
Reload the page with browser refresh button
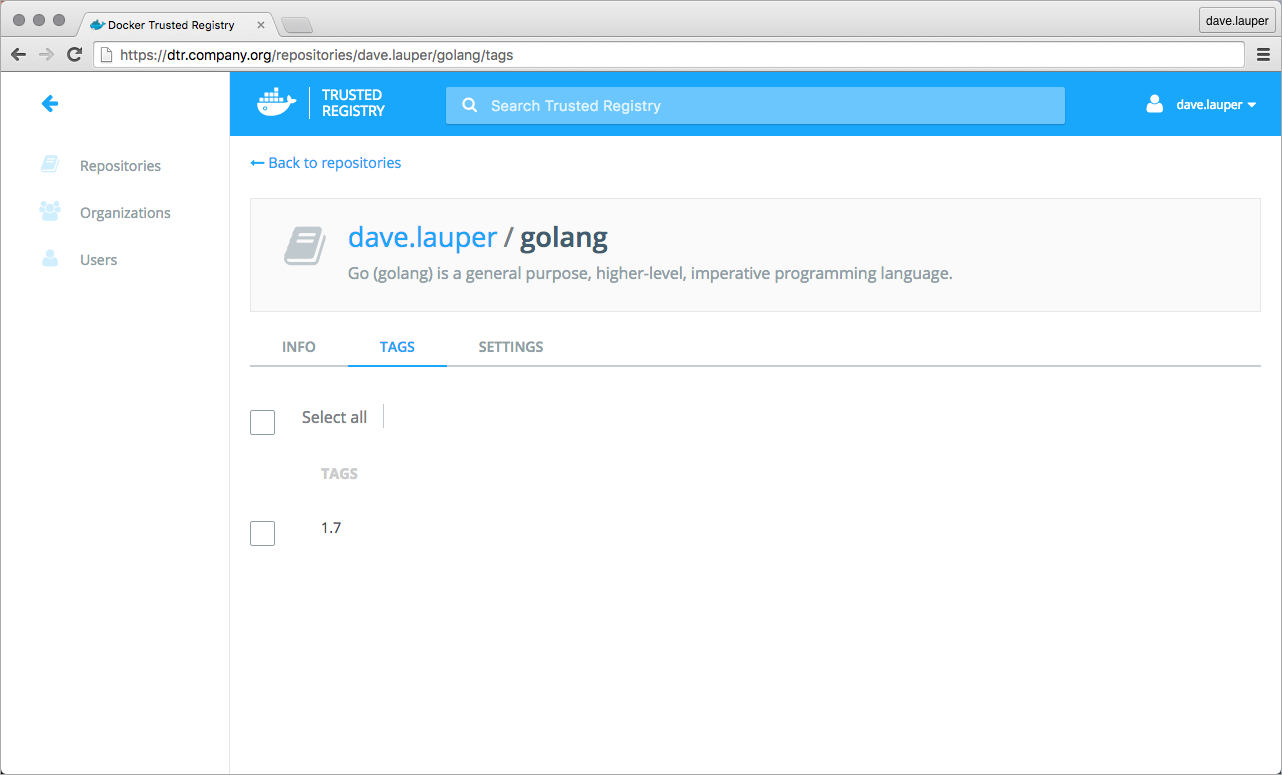point(74,55)
